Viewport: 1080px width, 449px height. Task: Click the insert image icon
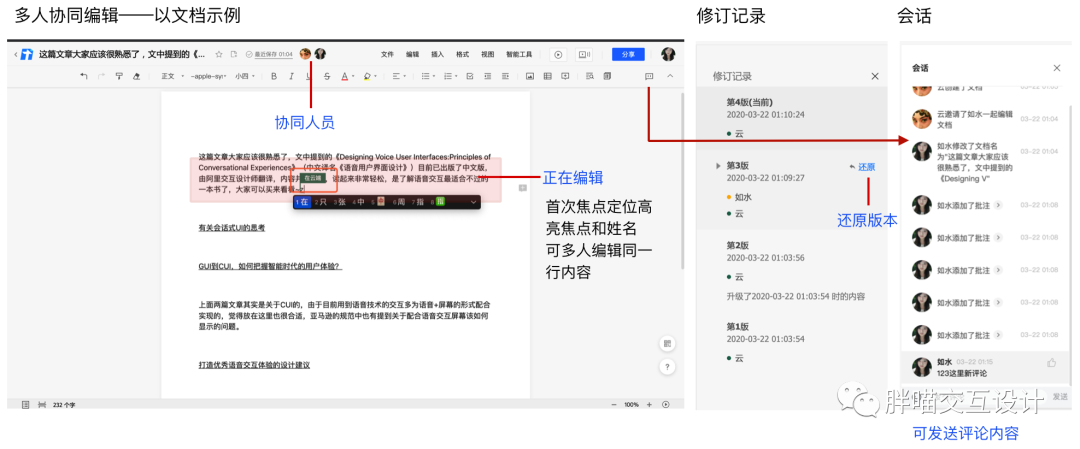(530, 76)
